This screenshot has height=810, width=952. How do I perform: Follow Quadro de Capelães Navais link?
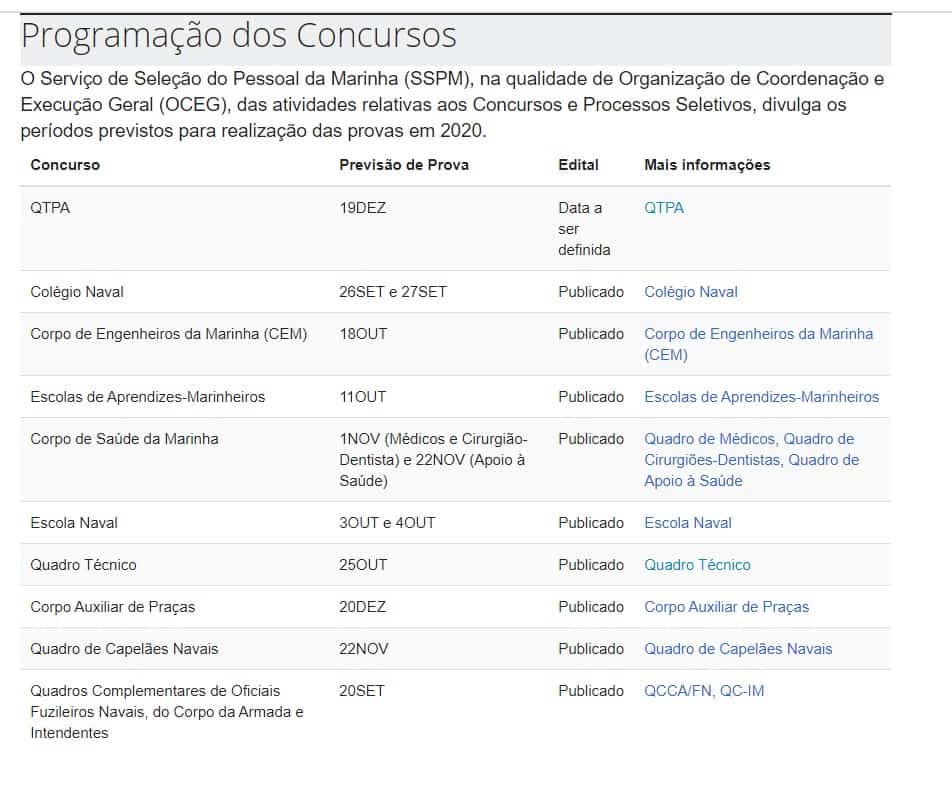coord(738,648)
